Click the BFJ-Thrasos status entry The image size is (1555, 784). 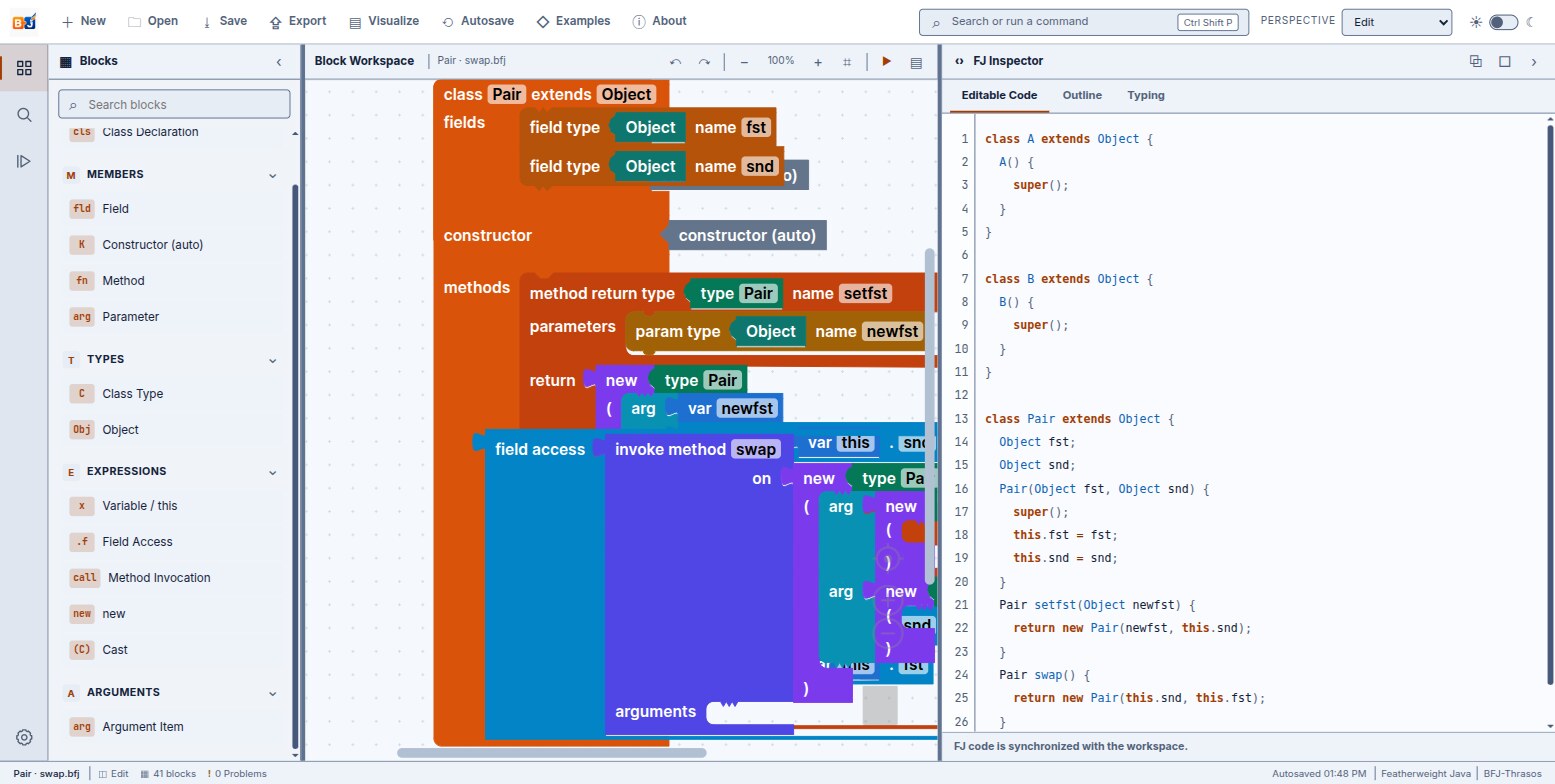tap(1513, 774)
